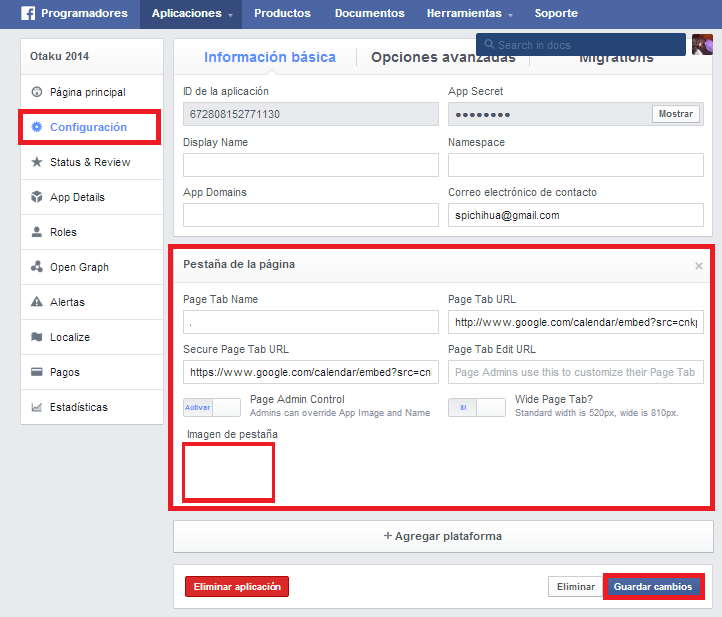This screenshot has height=617, width=722.
Task: Click the Alertas warning triangle icon
Action: click(x=37, y=302)
